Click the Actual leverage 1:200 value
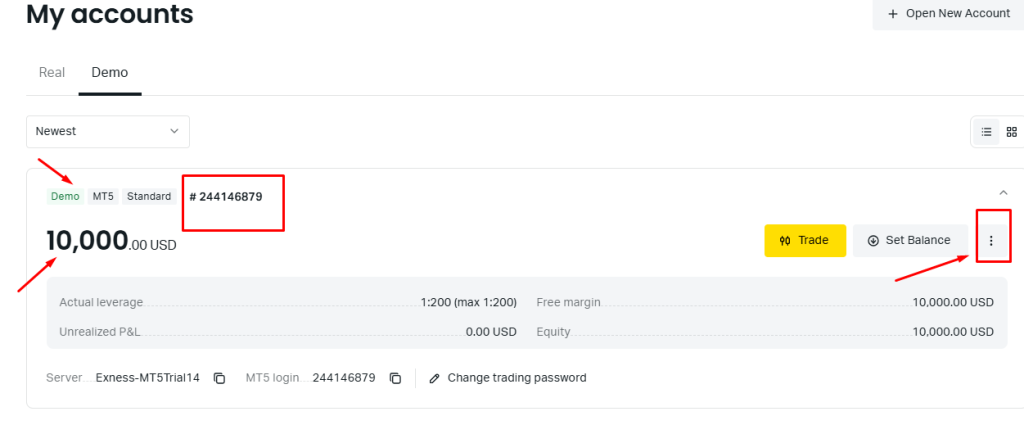This screenshot has height=425, width=1024. 468,302
